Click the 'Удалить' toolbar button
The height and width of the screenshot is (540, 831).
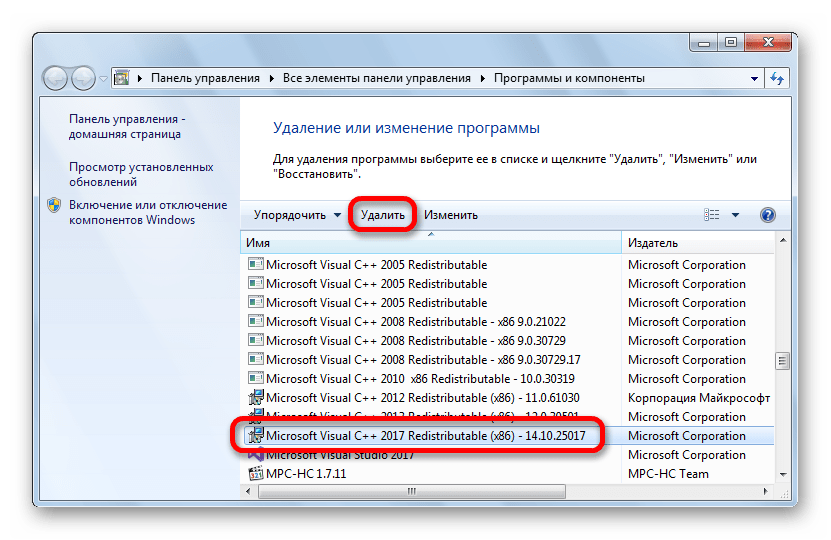coord(382,215)
